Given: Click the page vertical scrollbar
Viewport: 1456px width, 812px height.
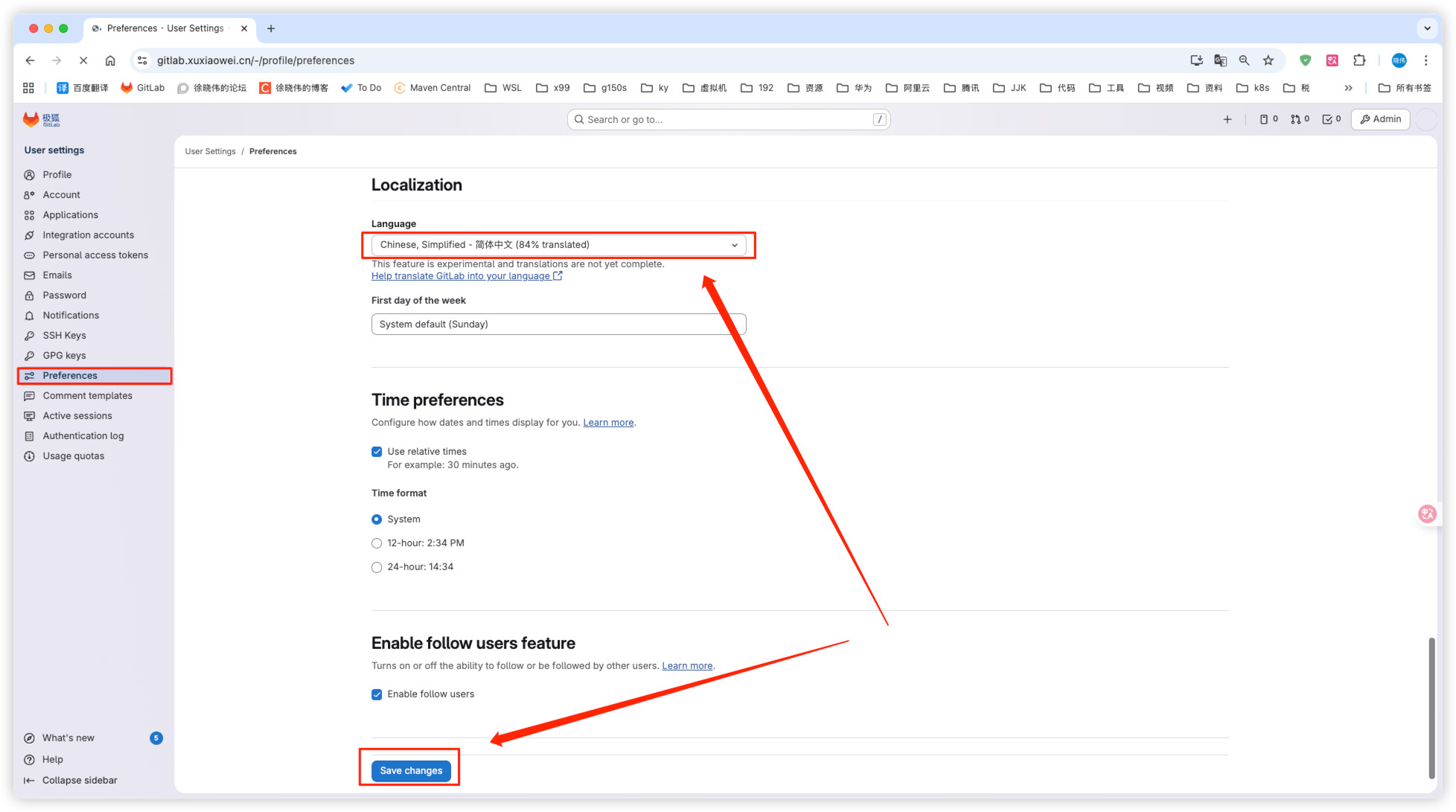Looking at the screenshot, I should click(1431, 706).
